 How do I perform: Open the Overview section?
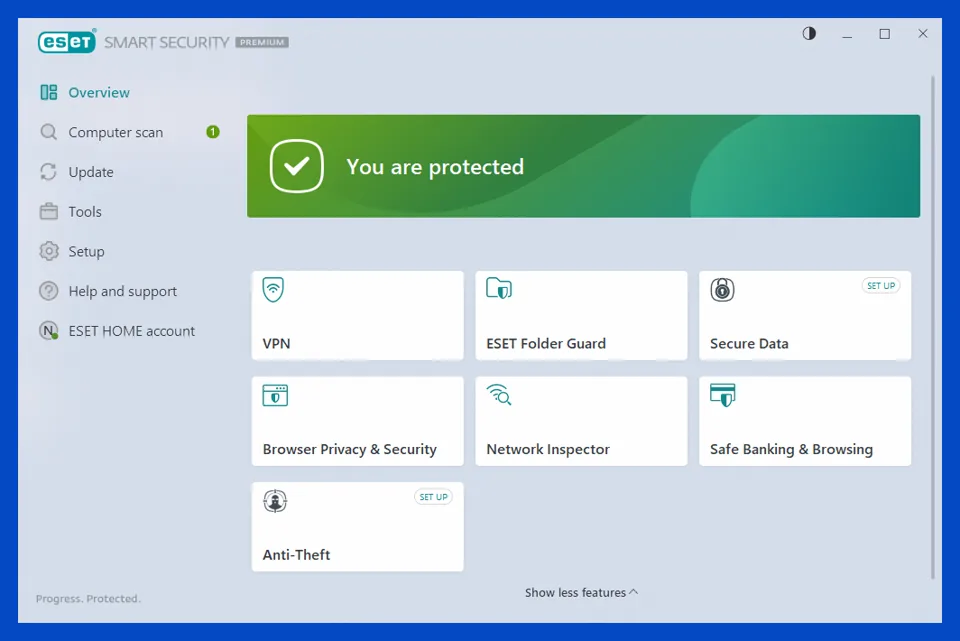[x=98, y=93]
